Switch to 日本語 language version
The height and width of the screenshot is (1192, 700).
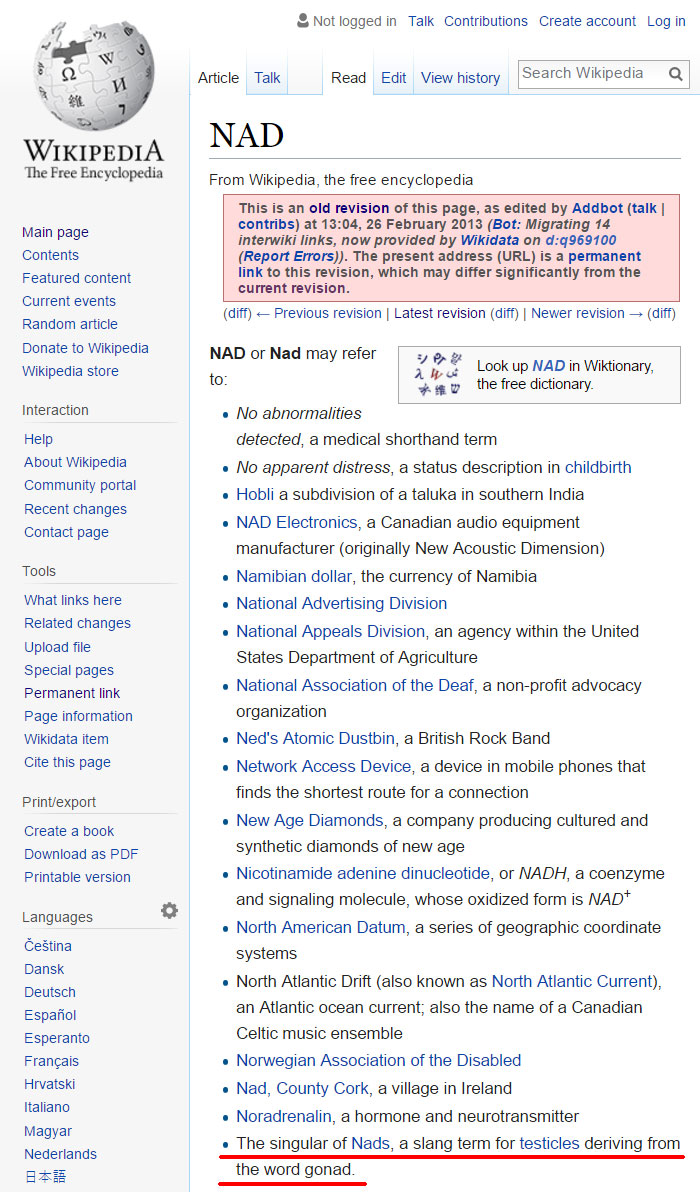[x=45, y=1176]
